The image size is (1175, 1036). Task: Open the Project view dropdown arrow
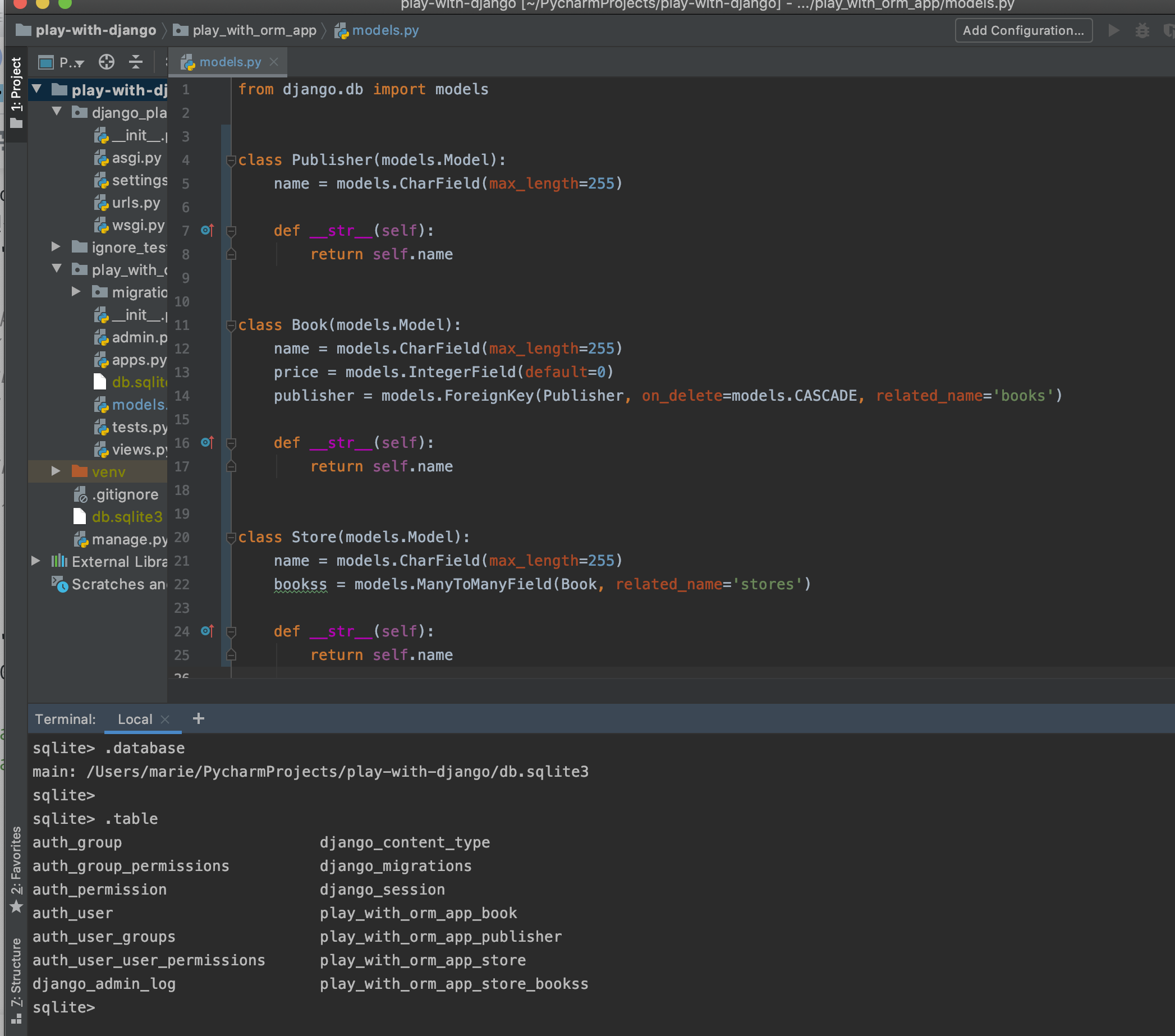click(80, 62)
